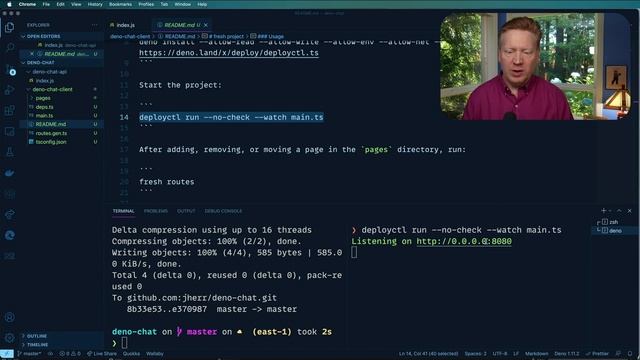This screenshot has width=640, height=360.
Task: Click errors and warnings count in status bar
Action: (x=70, y=353)
